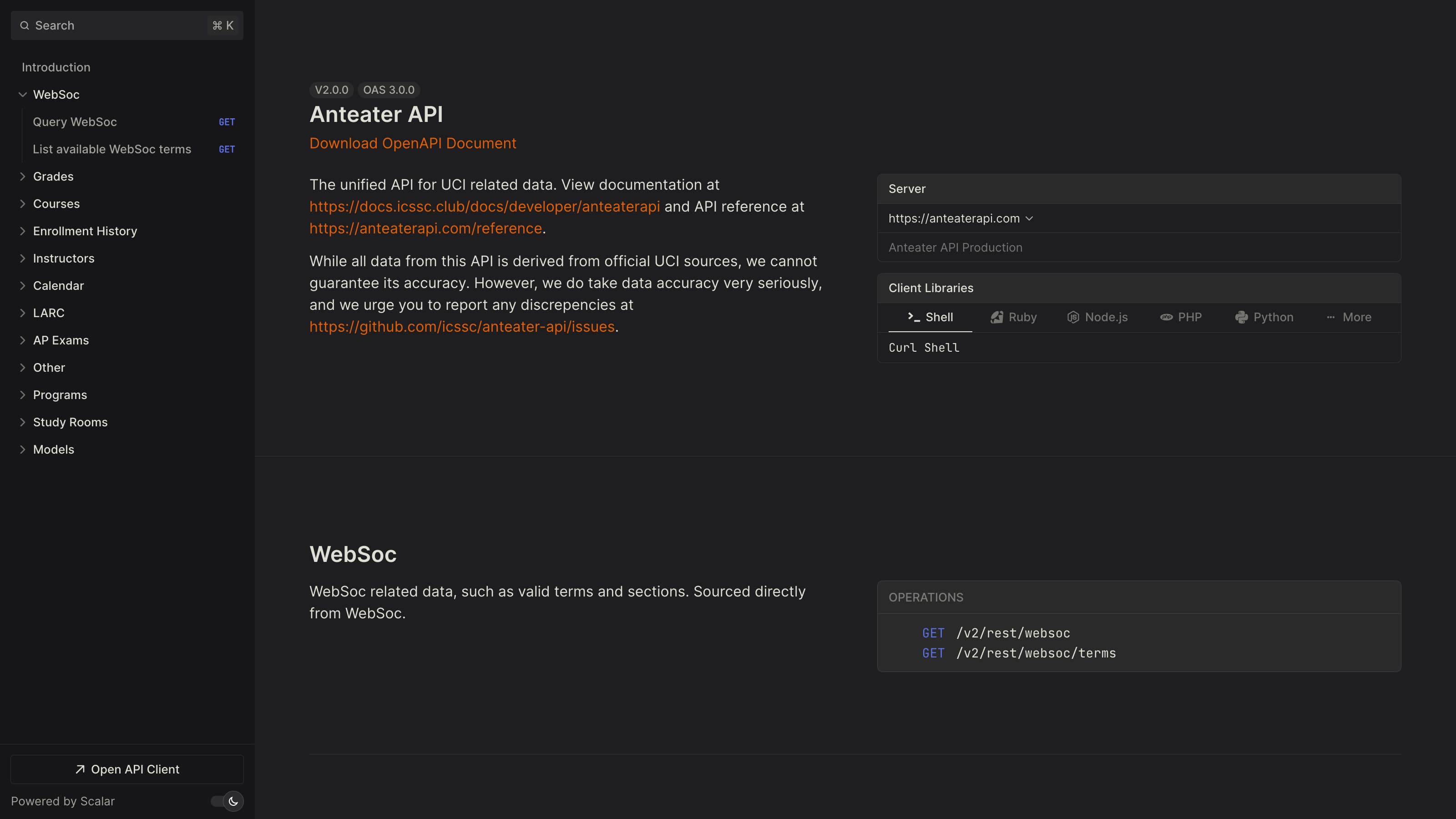Click the GET /v2/rest/websoc operation

coord(1012,633)
